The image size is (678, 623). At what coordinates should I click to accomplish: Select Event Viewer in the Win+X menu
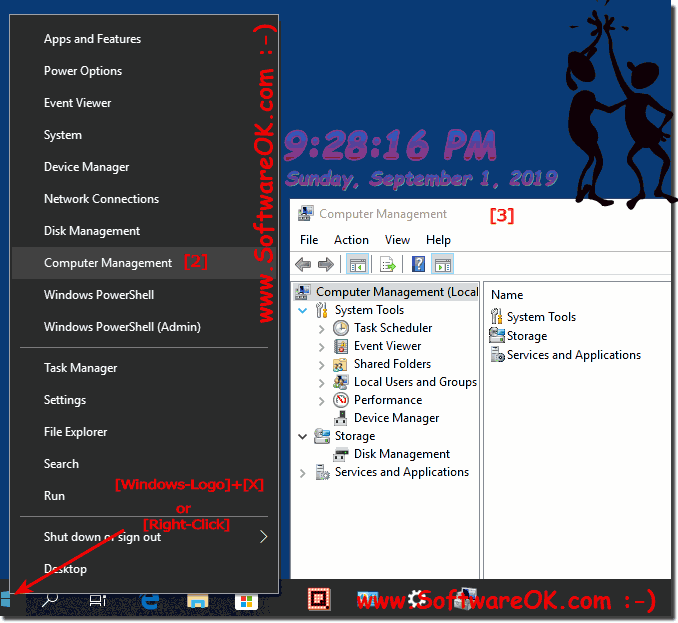coord(144,103)
